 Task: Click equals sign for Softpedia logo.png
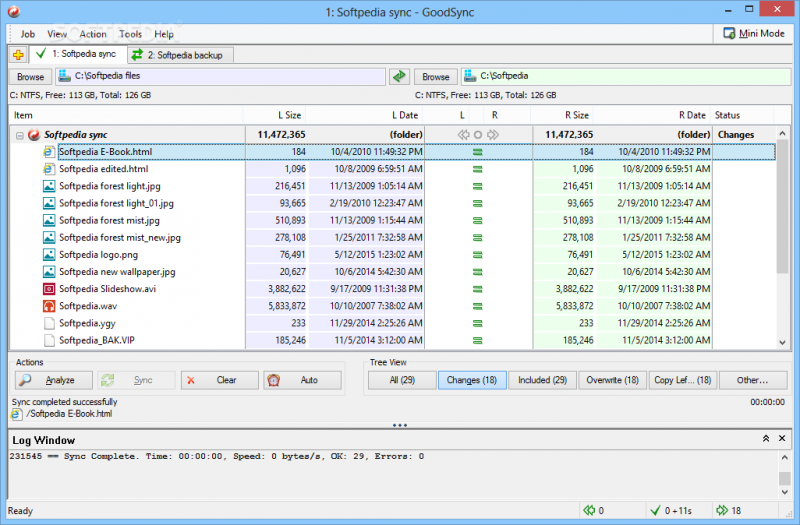tap(478, 254)
